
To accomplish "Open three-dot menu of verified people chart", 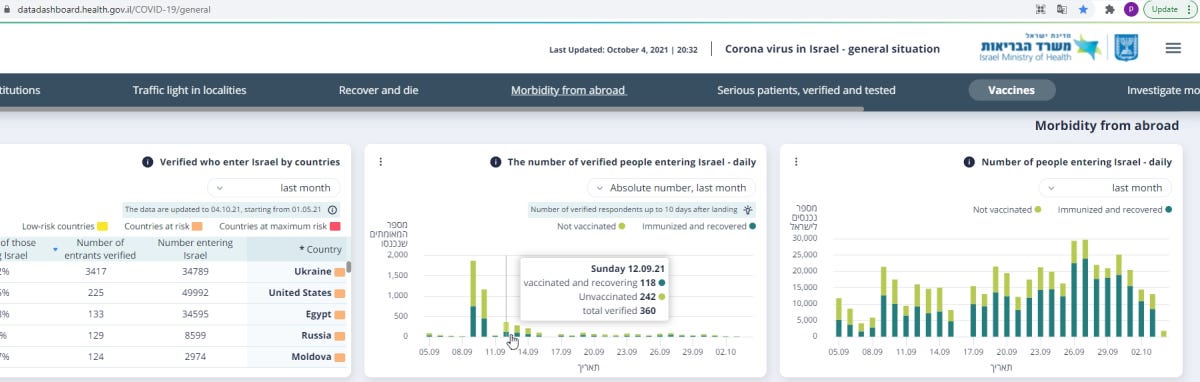I will pyautogui.click(x=381, y=162).
